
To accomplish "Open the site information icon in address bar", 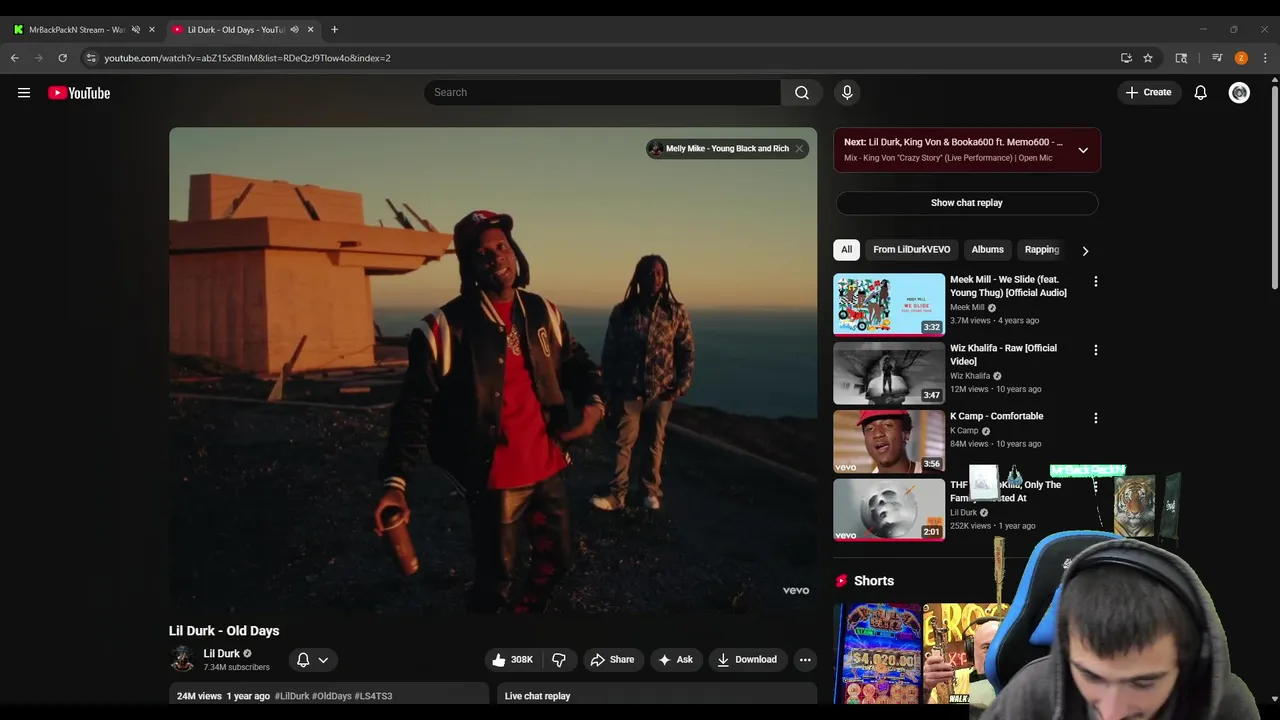I will (90, 58).
